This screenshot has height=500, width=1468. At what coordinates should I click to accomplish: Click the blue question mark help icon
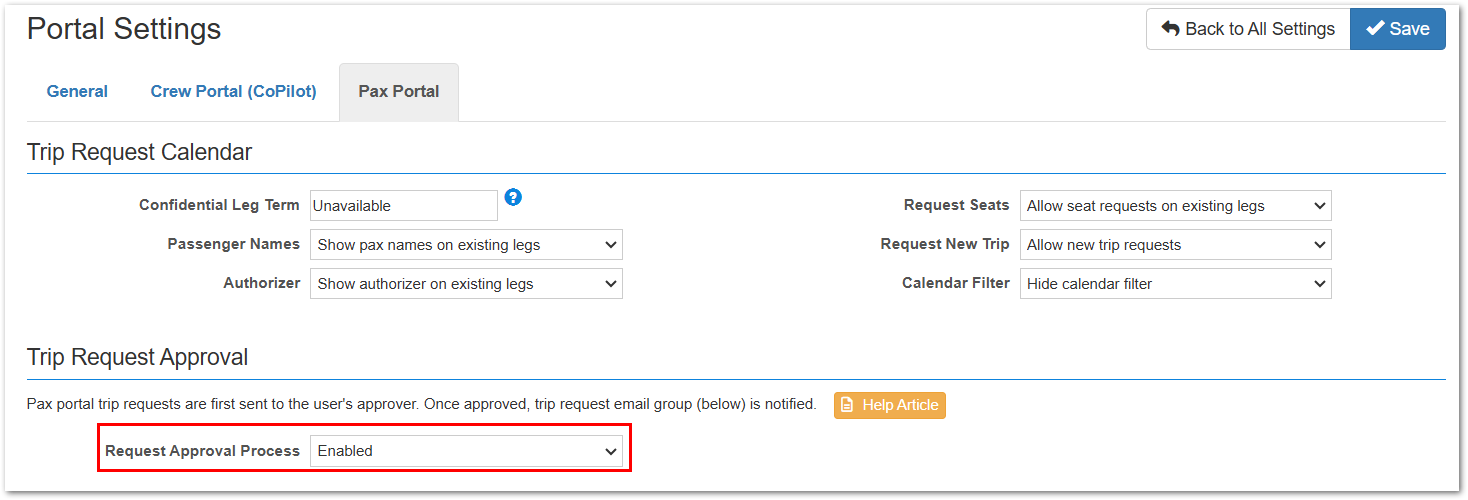(x=513, y=197)
